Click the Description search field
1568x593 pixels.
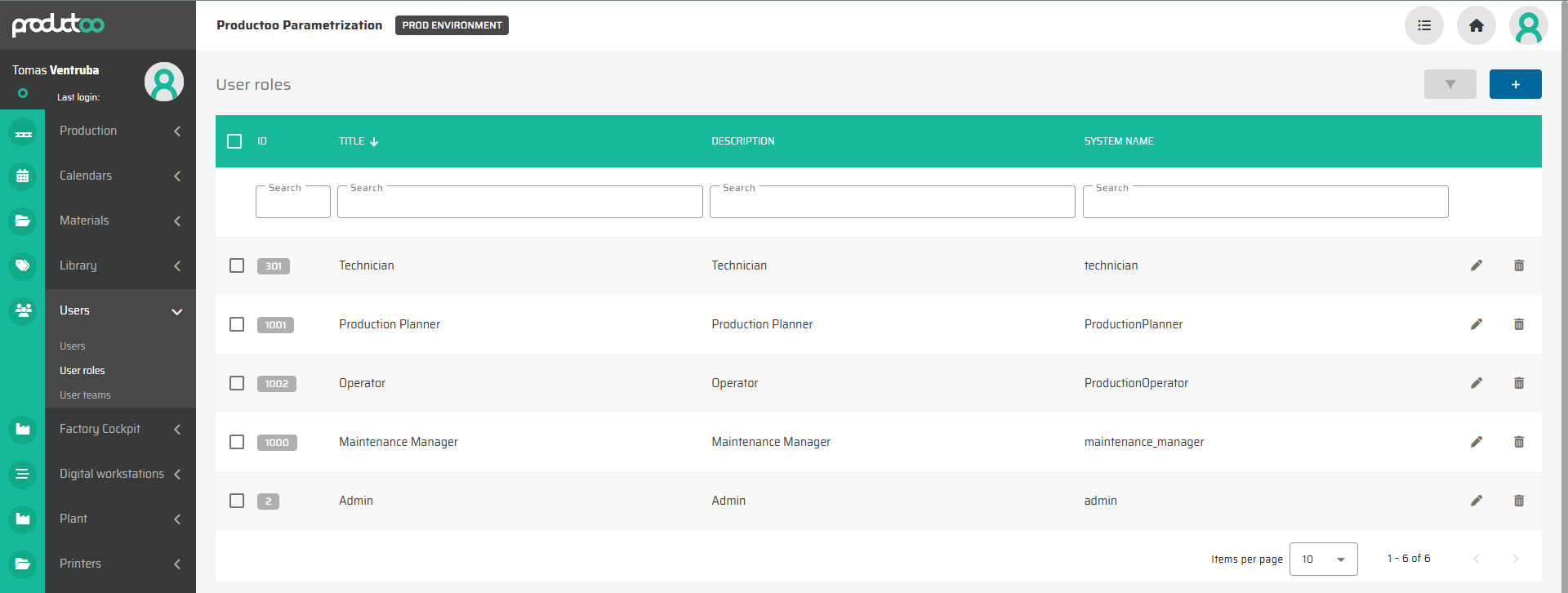(x=892, y=203)
